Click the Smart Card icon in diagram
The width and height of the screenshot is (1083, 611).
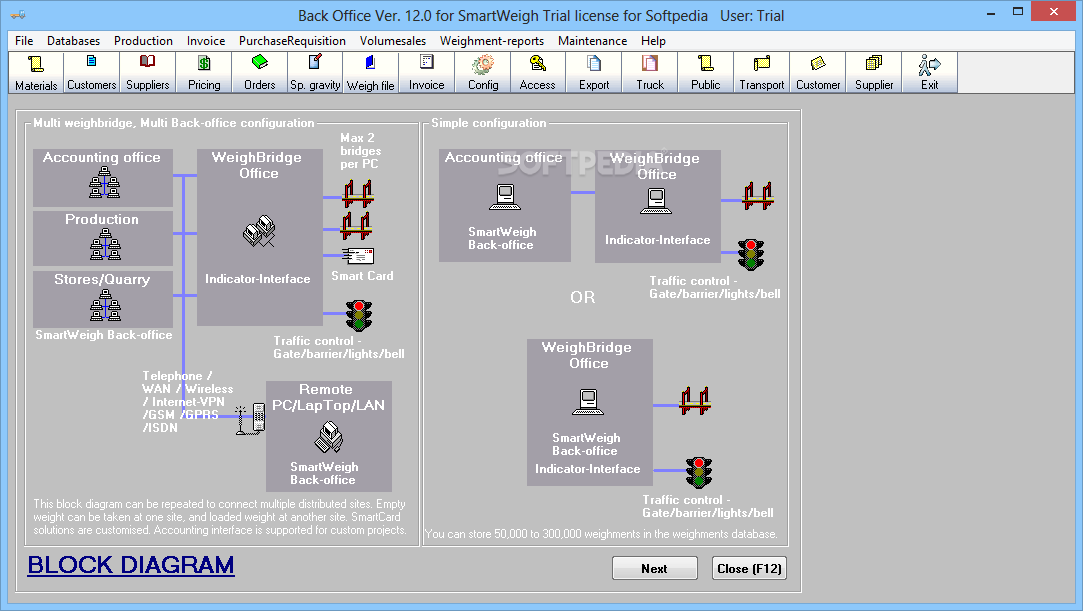pyautogui.click(x=358, y=256)
